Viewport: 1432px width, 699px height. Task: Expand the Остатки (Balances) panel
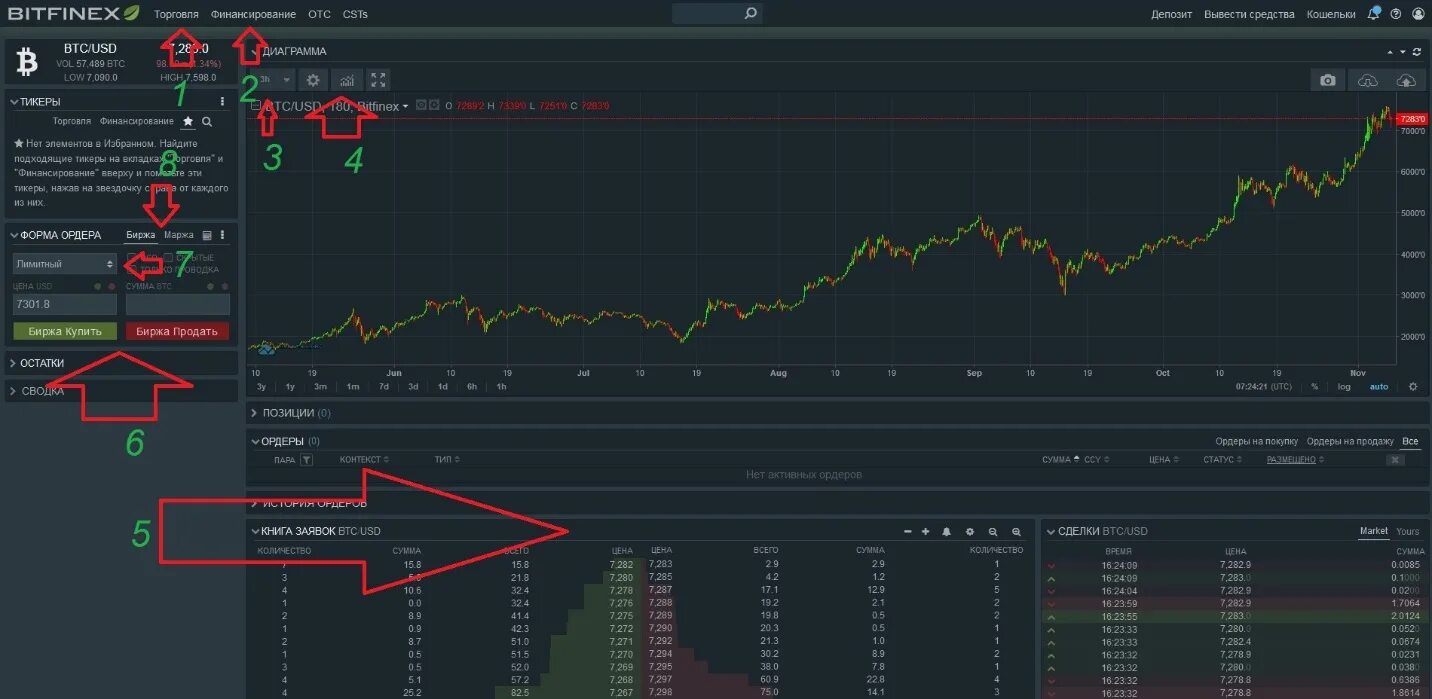tap(13, 363)
